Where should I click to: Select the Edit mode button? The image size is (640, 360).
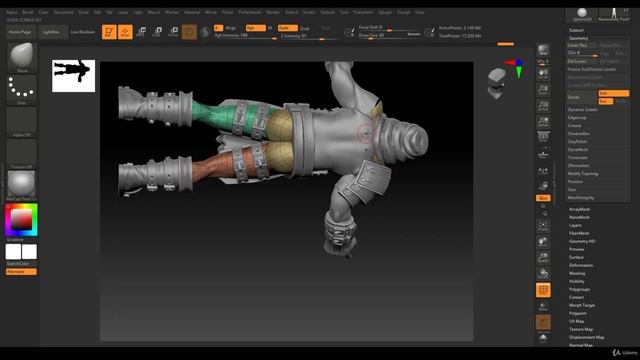coord(109,31)
